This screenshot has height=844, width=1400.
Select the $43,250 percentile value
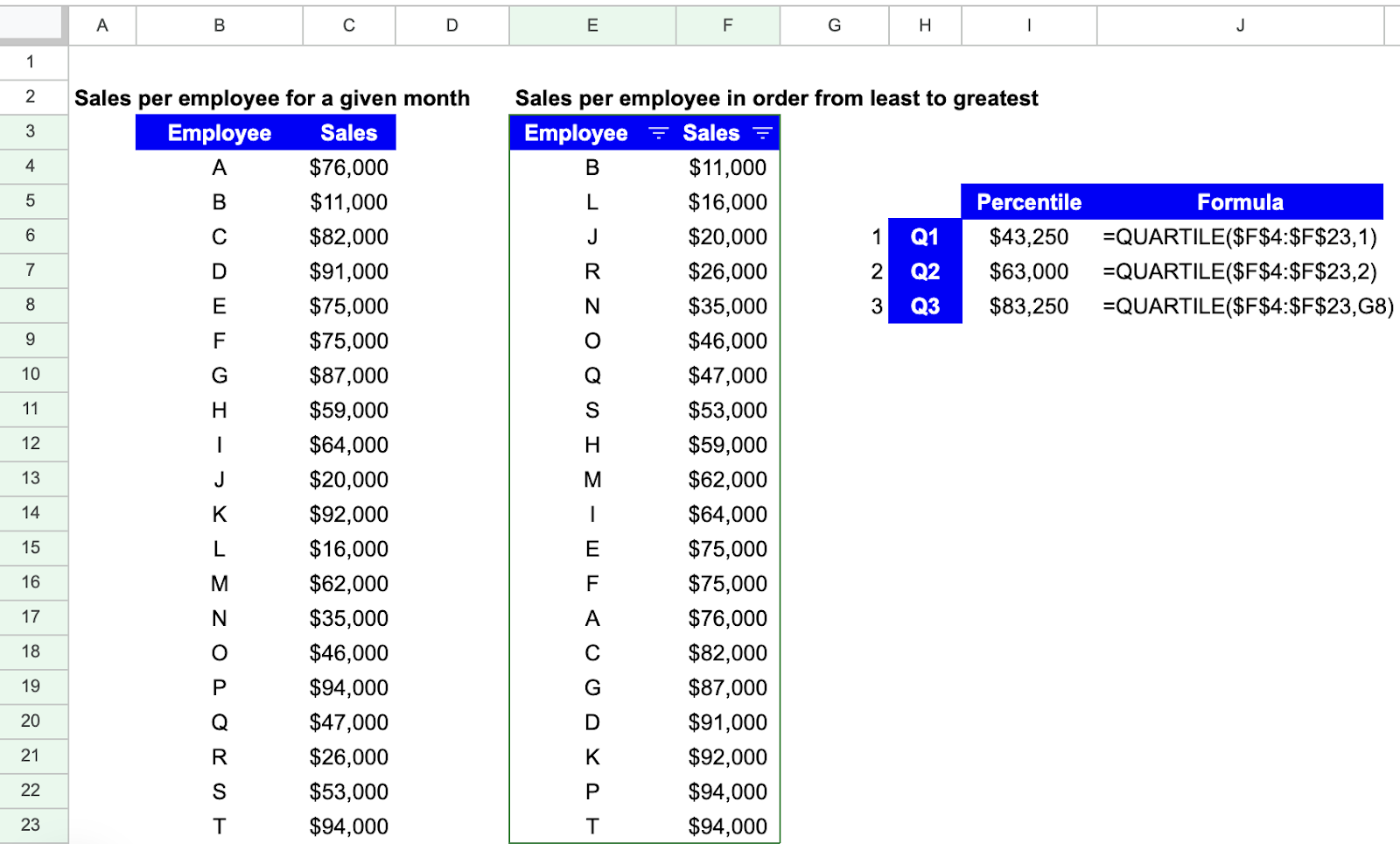(1029, 236)
